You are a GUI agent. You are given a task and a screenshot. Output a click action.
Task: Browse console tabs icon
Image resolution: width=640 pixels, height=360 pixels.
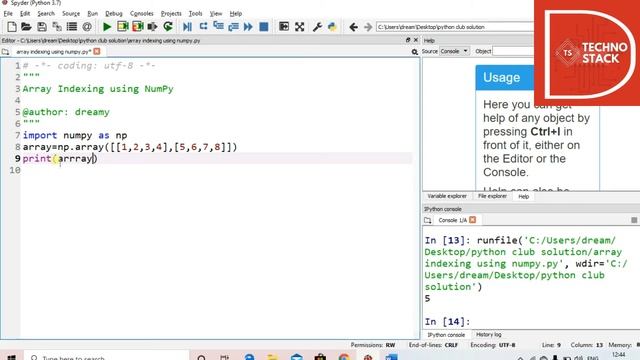click(427, 220)
